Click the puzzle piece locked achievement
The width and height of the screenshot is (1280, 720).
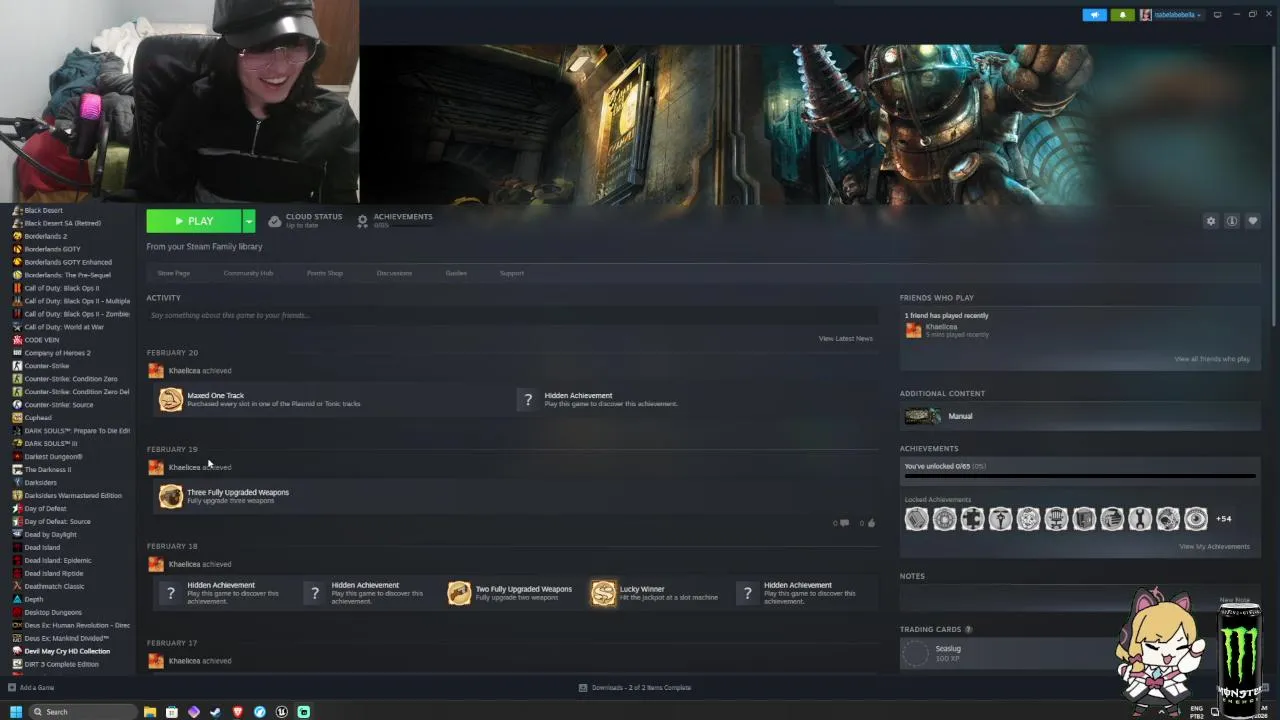tap(973, 519)
